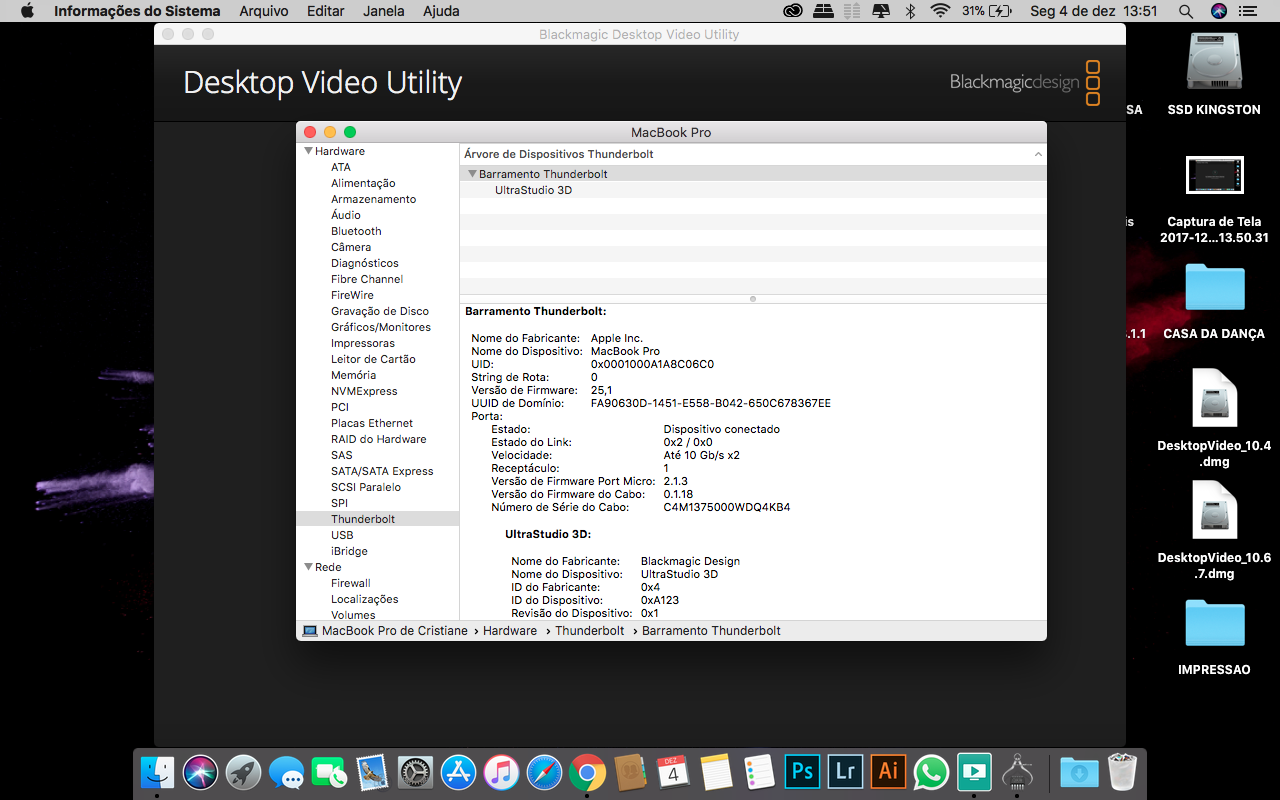Screen dimensions: 1280x800
Task: Open the Editar menu
Action: (326, 11)
